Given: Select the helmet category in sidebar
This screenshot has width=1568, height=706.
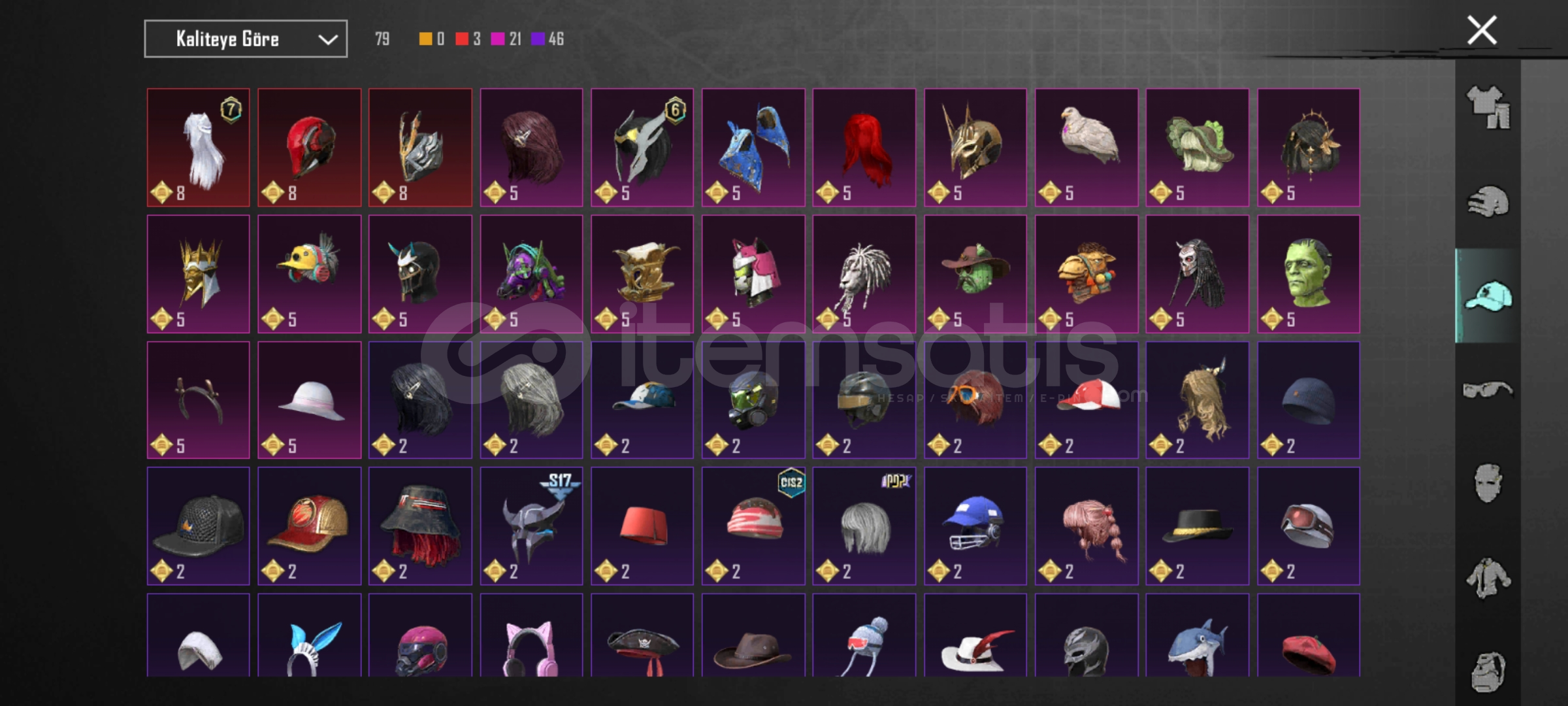Looking at the screenshot, I should click(1488, 201).
